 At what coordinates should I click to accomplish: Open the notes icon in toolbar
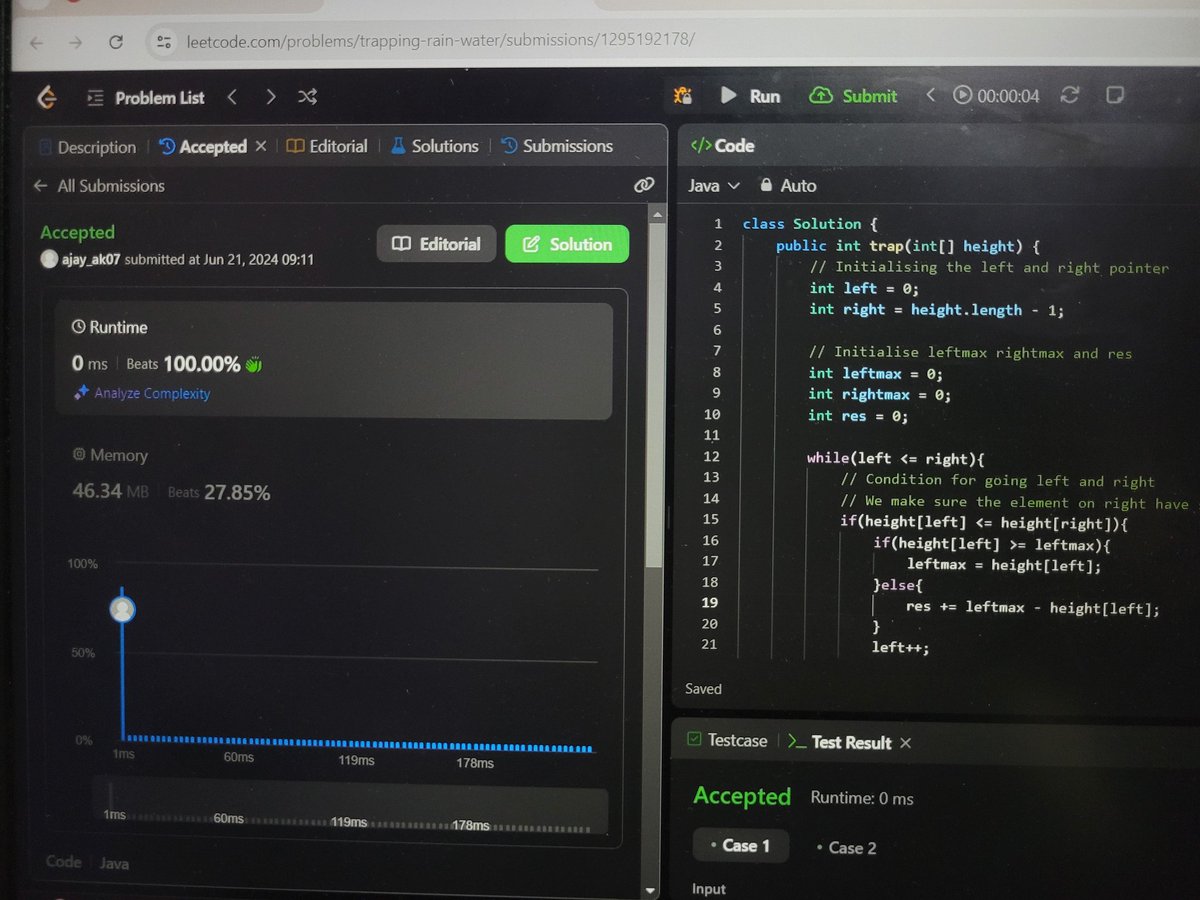pyautogui.click(x=1114, y=95)
